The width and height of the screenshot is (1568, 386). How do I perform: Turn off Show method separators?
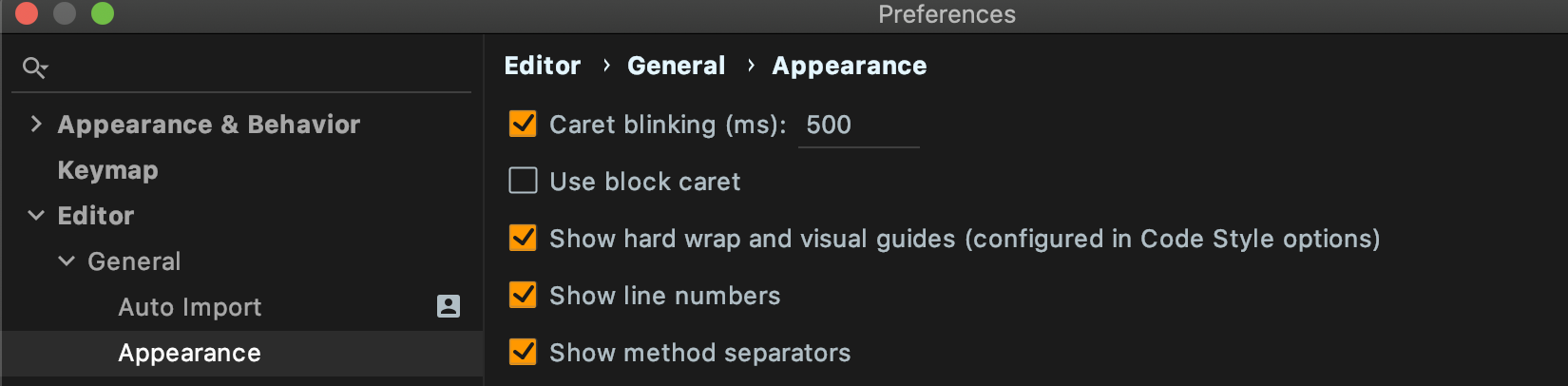click(523, 352)
